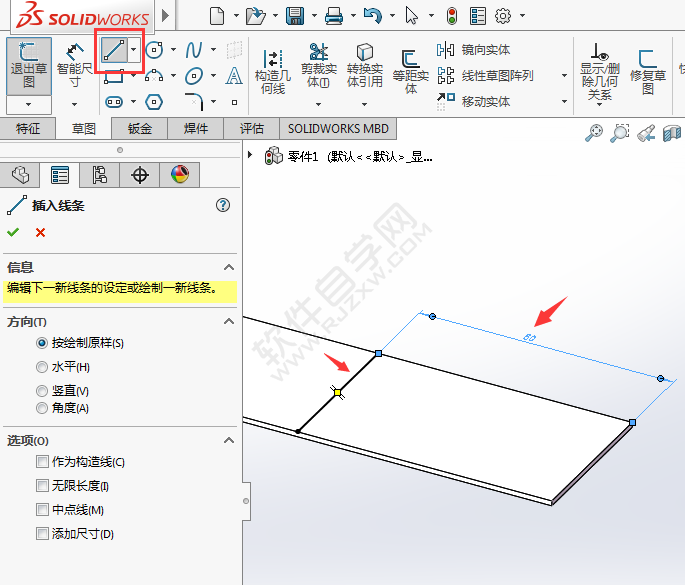Open the Appearance Manager color tab
This screenshot has width=685, height=585.
179,175
